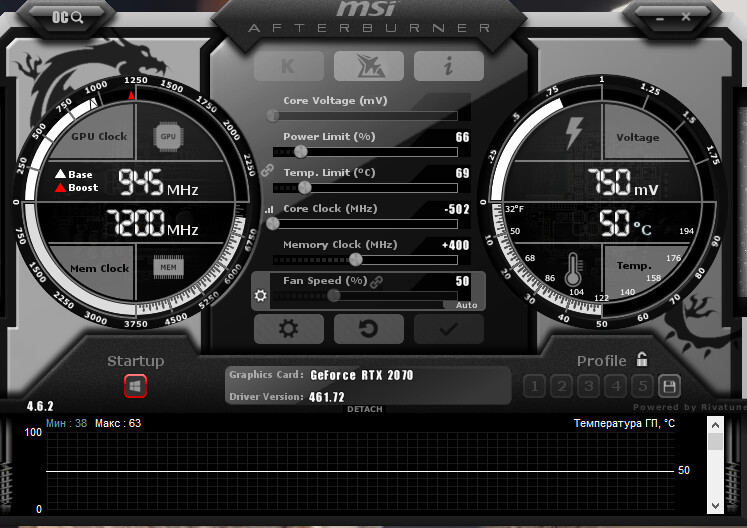Screen dimensions: 747x528
Task: Click the Мин : 38 reading
Action: pyautogui.click(x=67, y=423)
